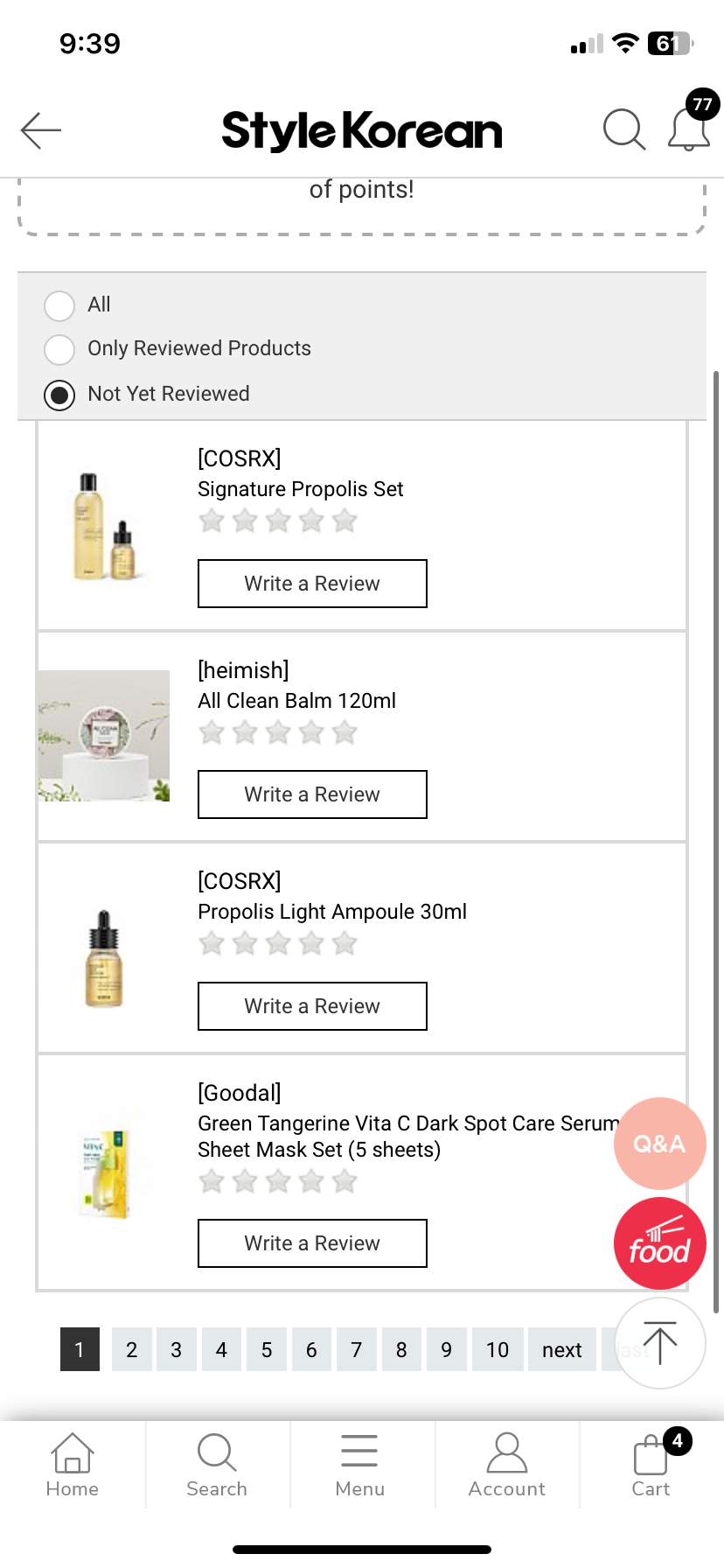The height and width of the screenshot is (1568, 724).
Task: Tap the scroll-to-top arrow icon
Action: pyautogui.click(x=660, y=1343)
